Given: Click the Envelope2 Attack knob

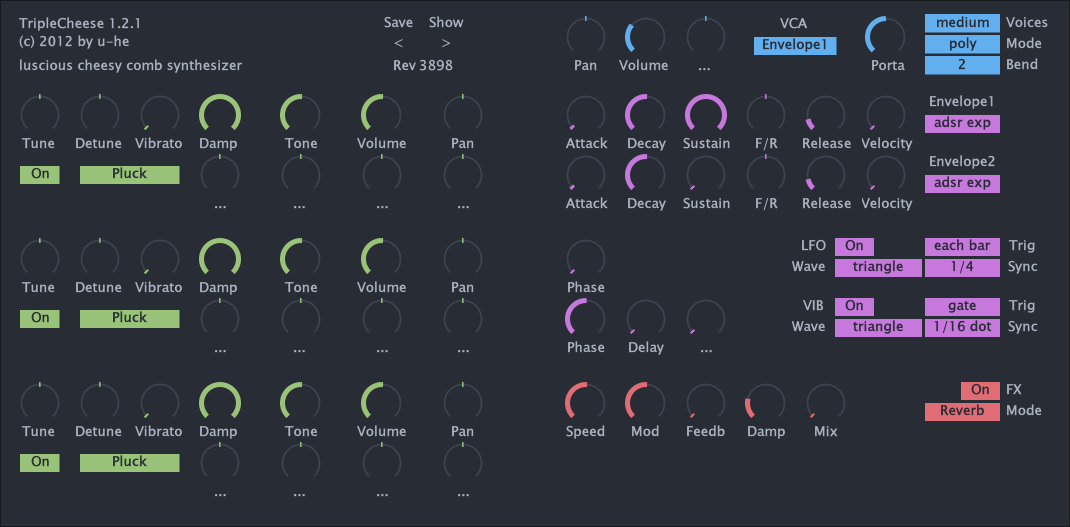Looking at the screenshot, I should 585,173.
